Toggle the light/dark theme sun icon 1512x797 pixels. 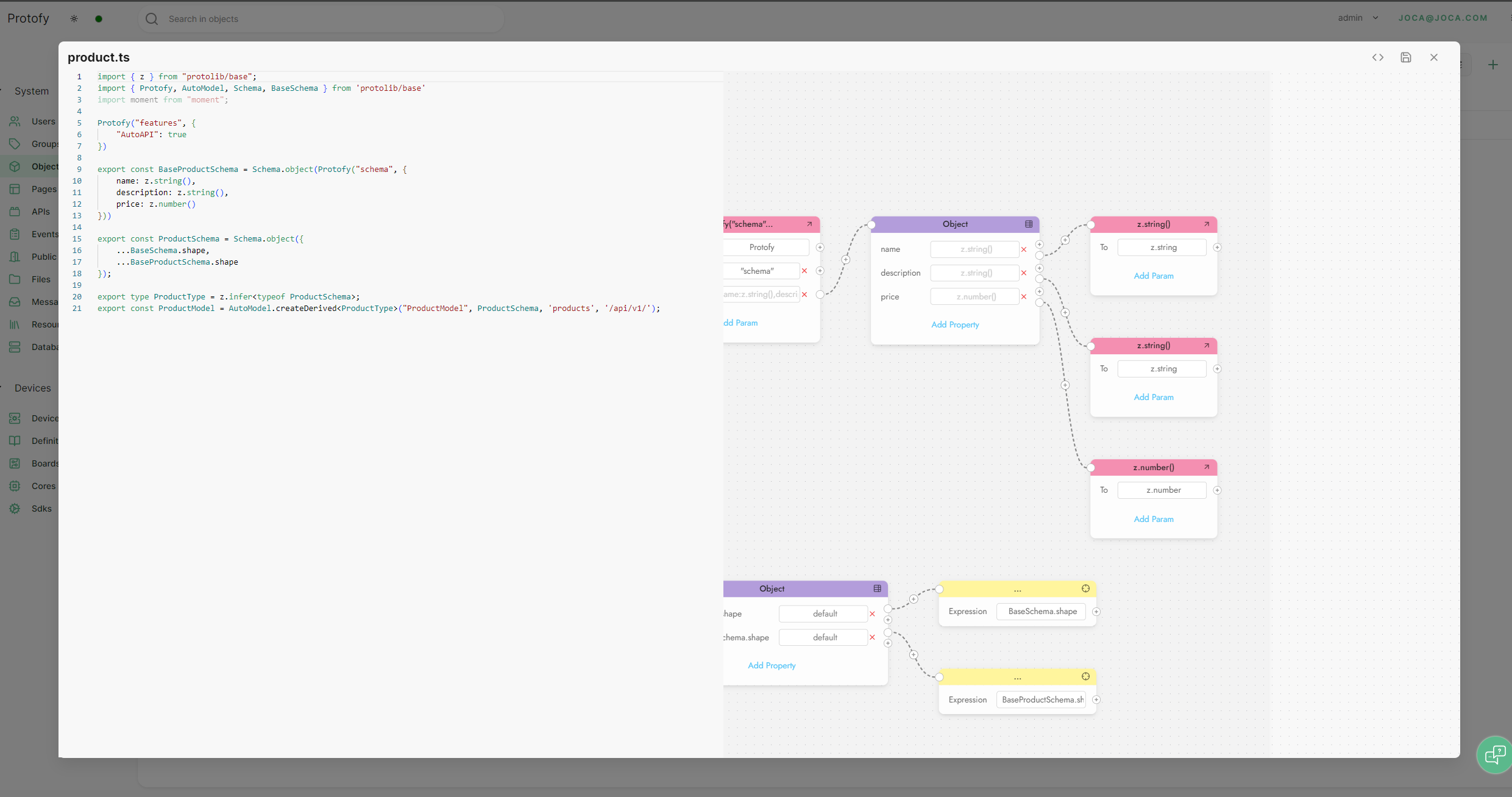[74, 19]
